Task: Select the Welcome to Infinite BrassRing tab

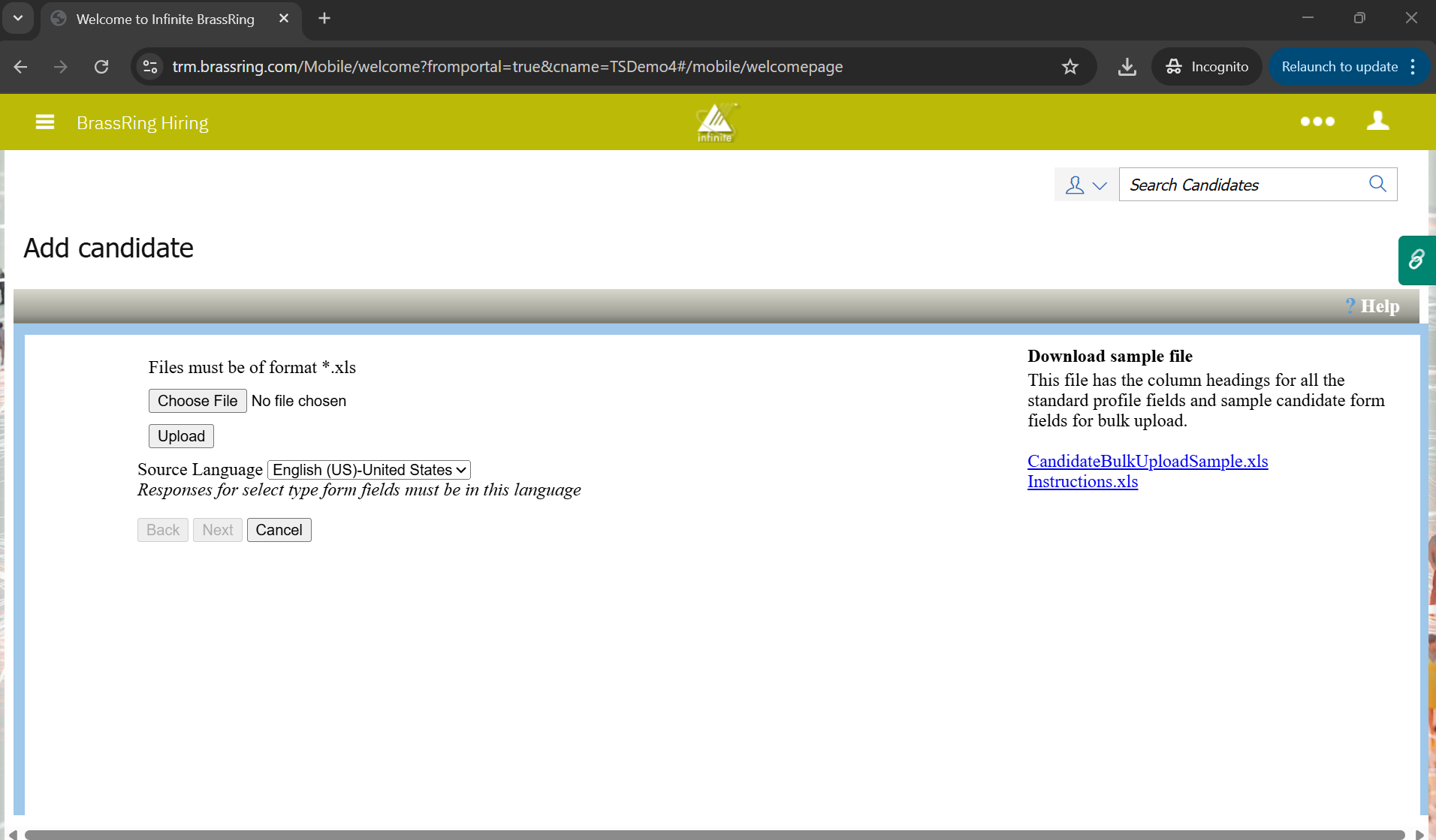Action: pos(165,19)
